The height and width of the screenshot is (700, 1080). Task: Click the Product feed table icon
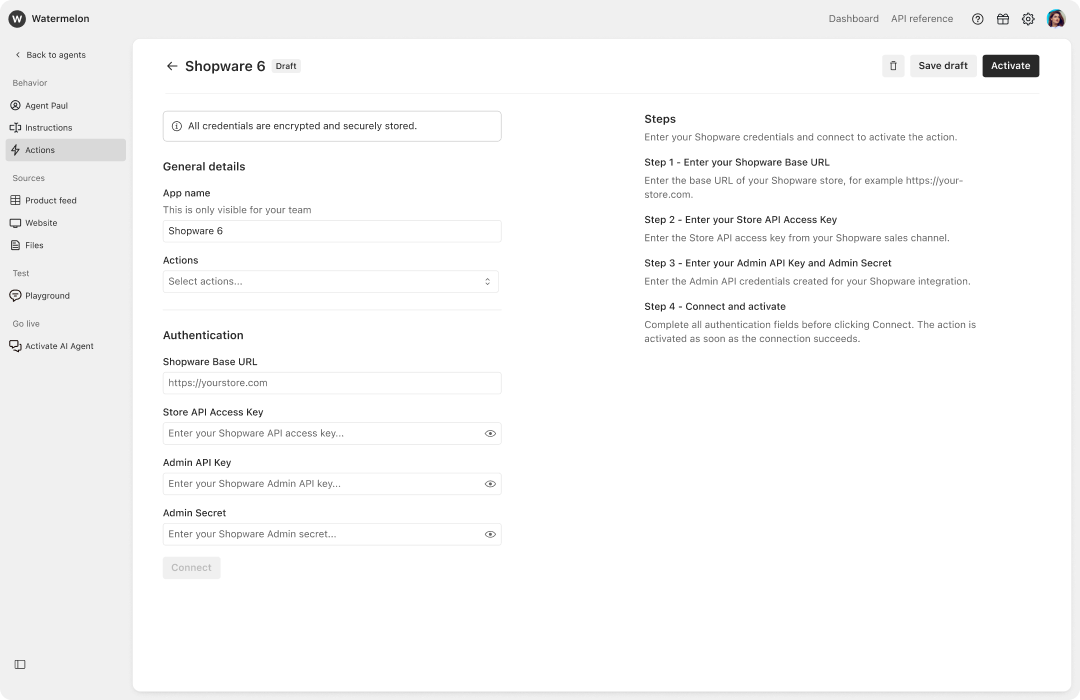[16, 200]
